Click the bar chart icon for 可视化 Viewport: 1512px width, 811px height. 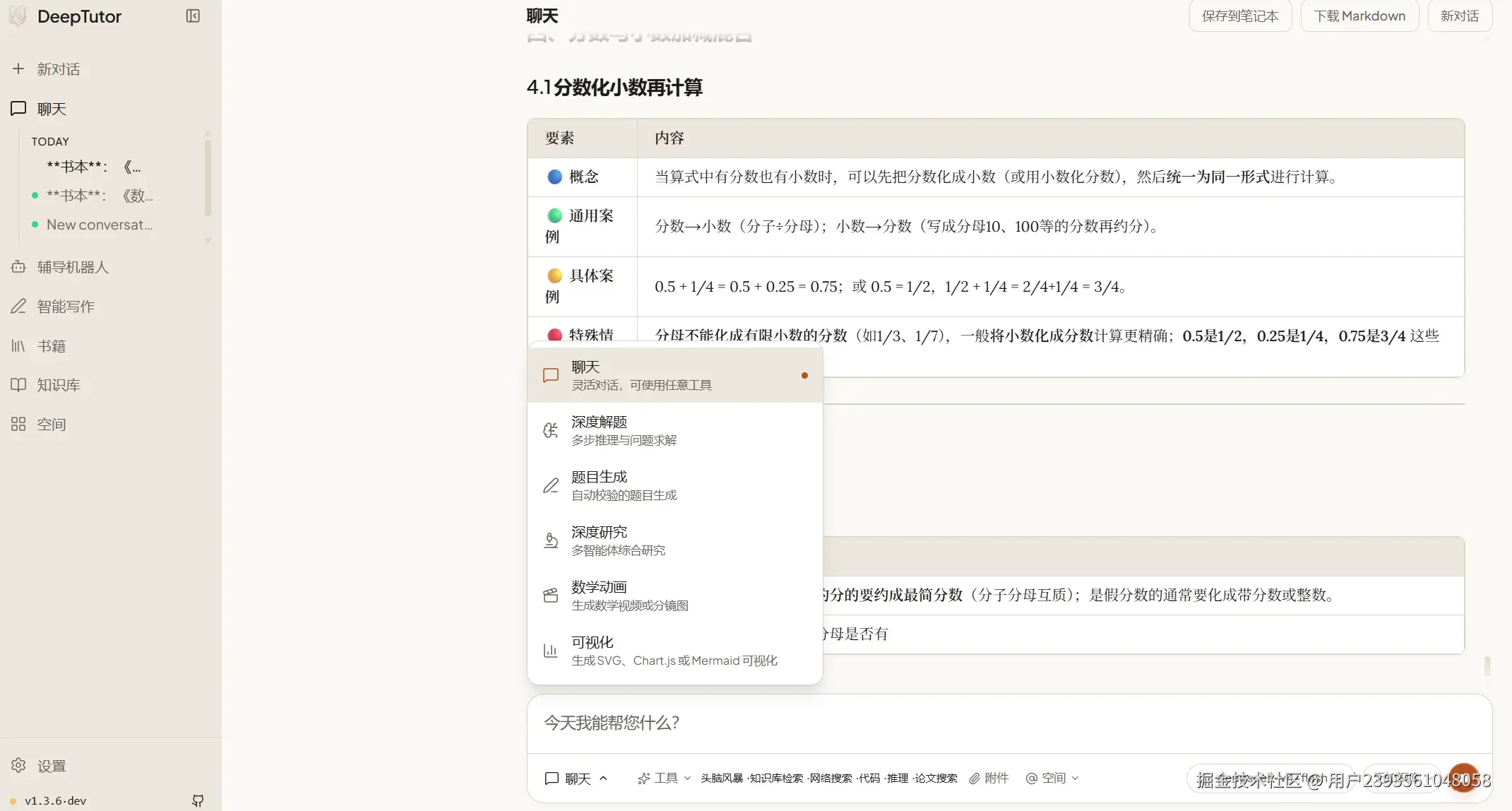point(551,651)
